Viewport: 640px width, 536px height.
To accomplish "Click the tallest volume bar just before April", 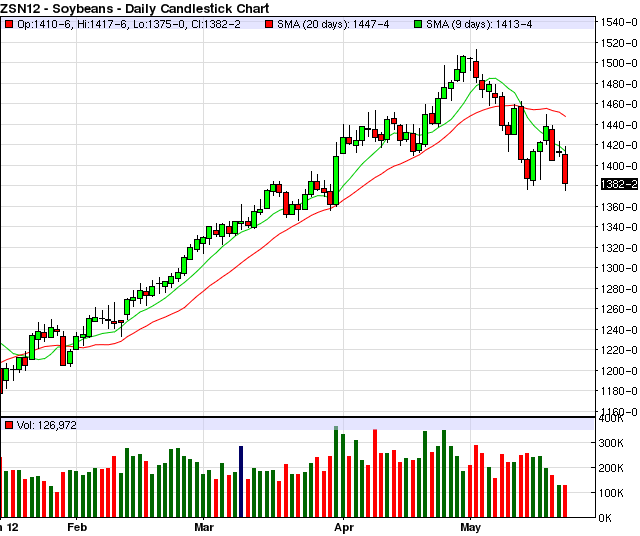I will [336, 472].
